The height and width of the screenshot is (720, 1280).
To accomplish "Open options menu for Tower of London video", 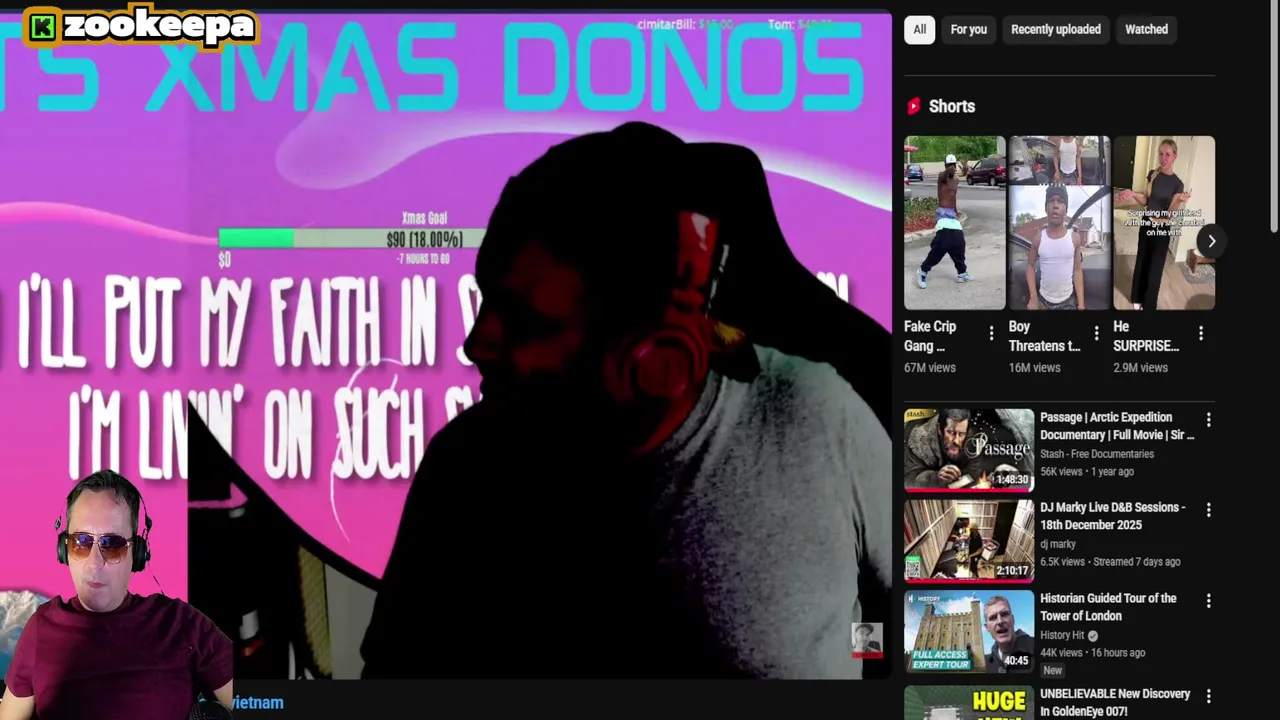I will 1208,601.
